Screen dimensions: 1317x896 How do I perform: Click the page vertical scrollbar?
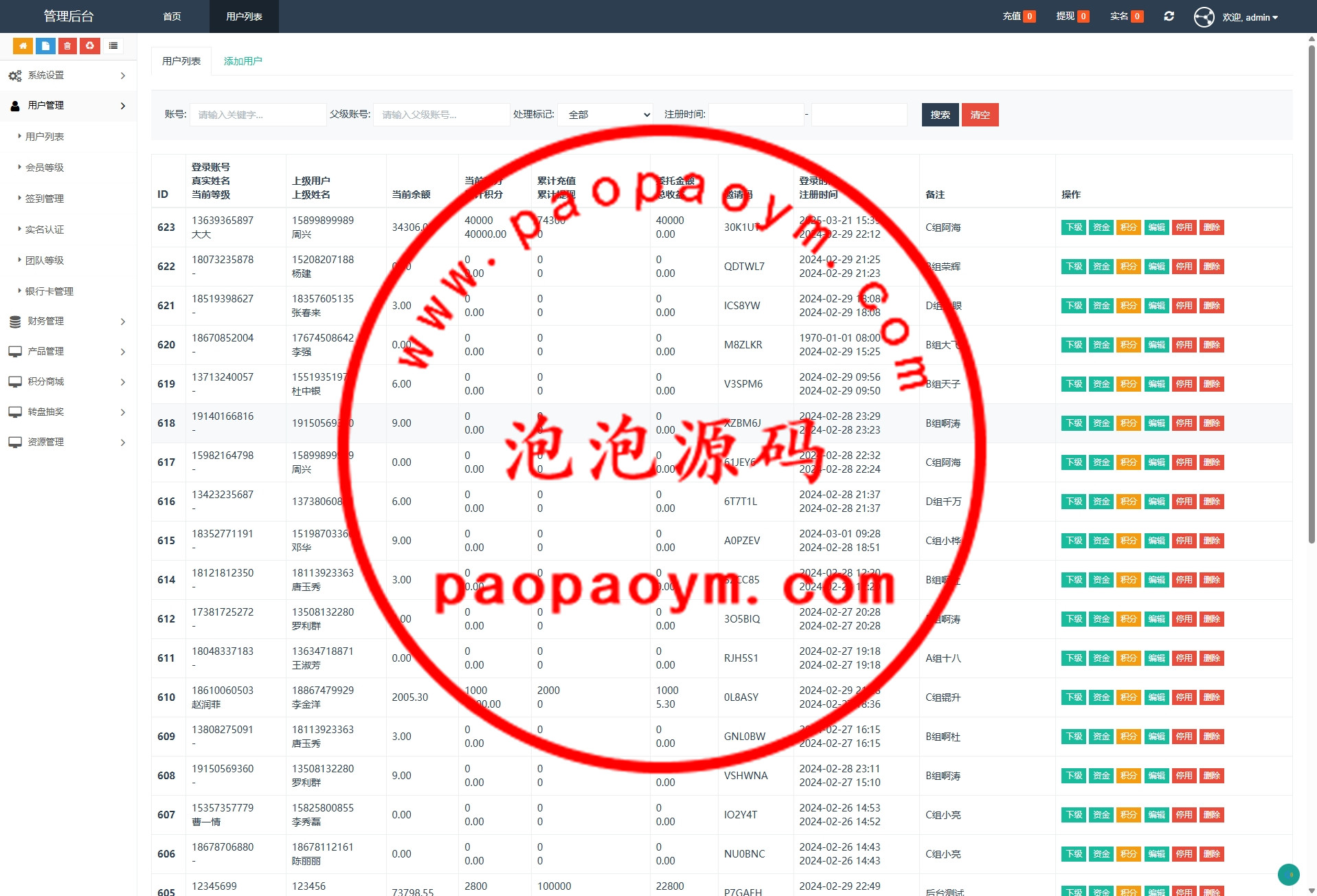point(1312,295)
